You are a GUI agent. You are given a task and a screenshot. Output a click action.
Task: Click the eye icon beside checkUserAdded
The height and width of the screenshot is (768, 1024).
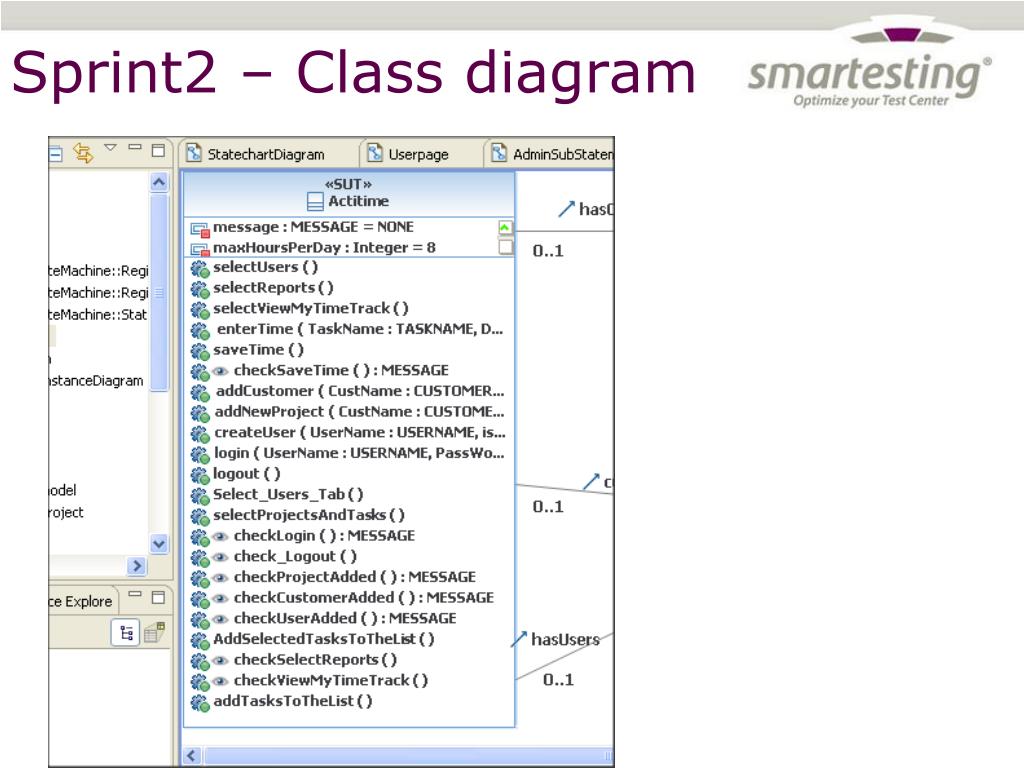[221, 619]
